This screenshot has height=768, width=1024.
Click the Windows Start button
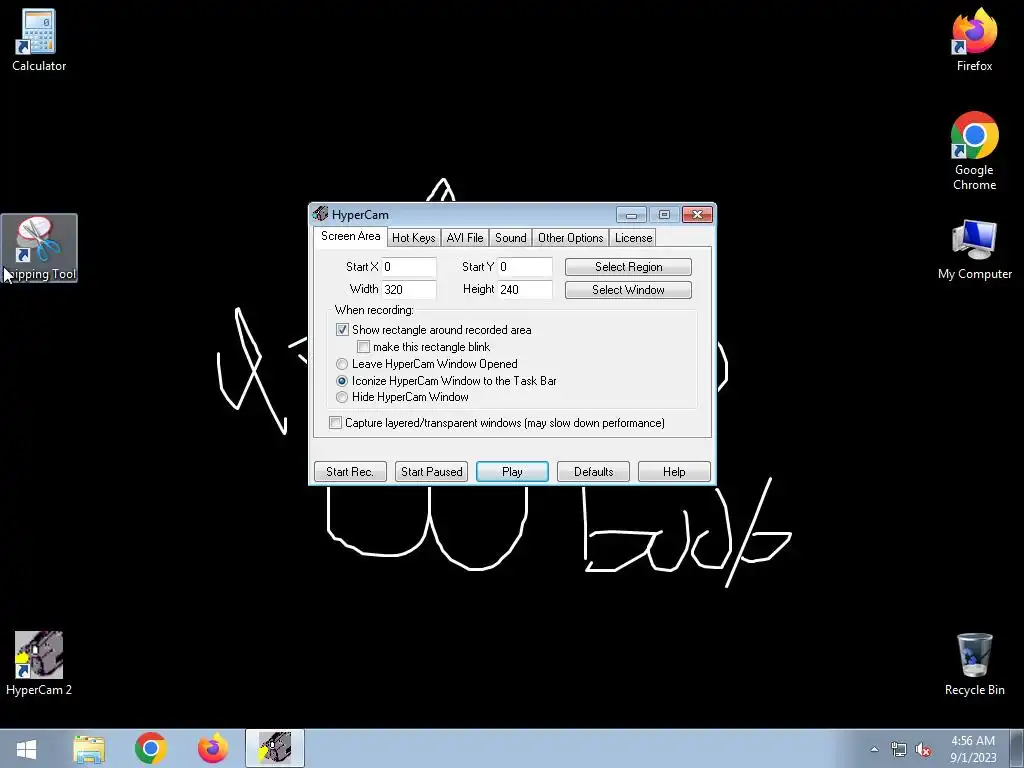click(26, 748)
